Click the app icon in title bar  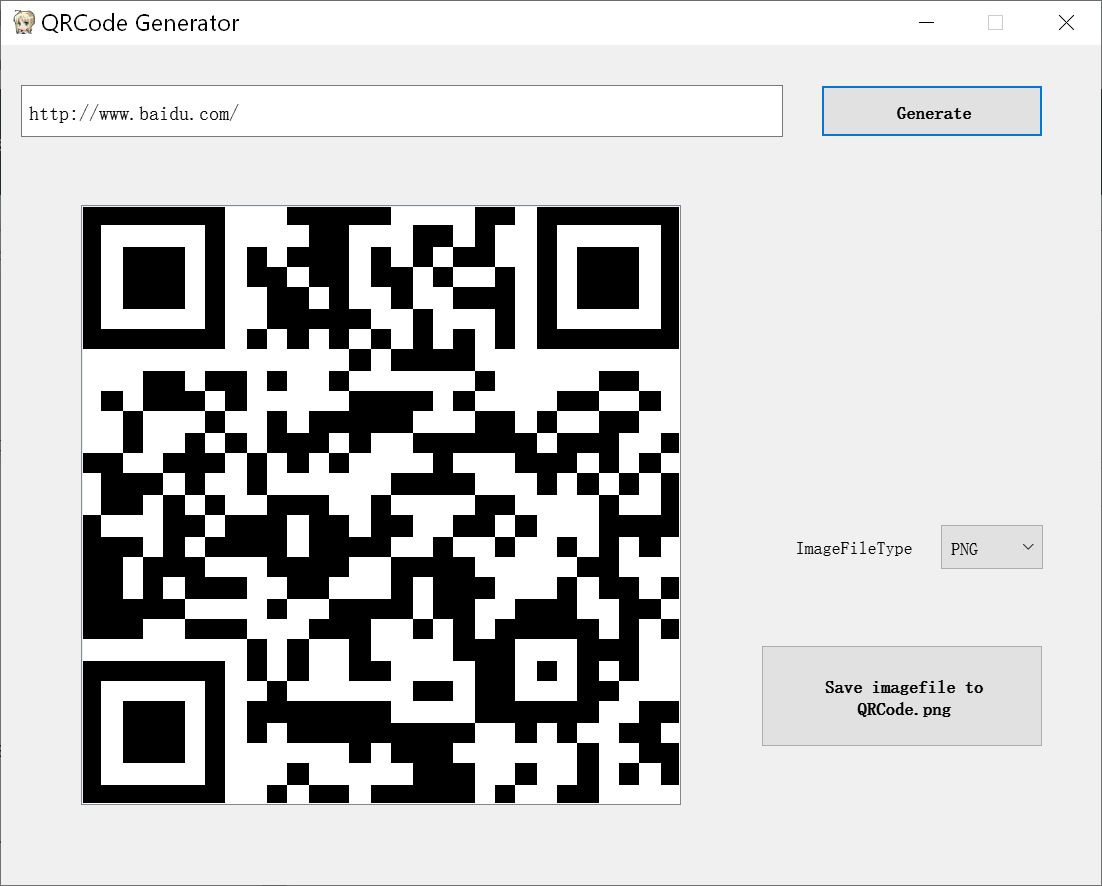coord(24,22)
